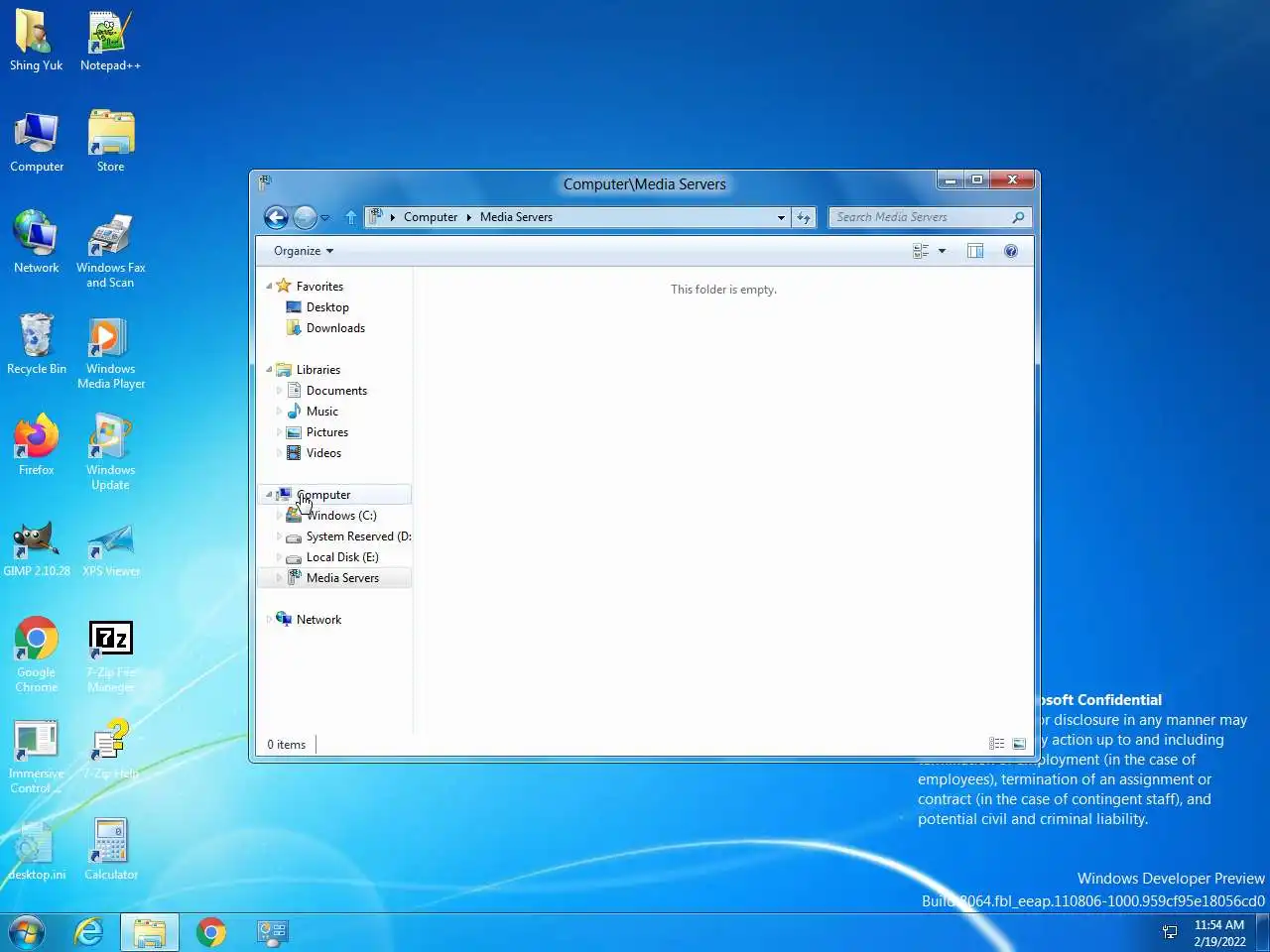The width and height of the screenshot is (1270, 952).
Task: Open the Start menu orb
Action: tap(26, 932)
